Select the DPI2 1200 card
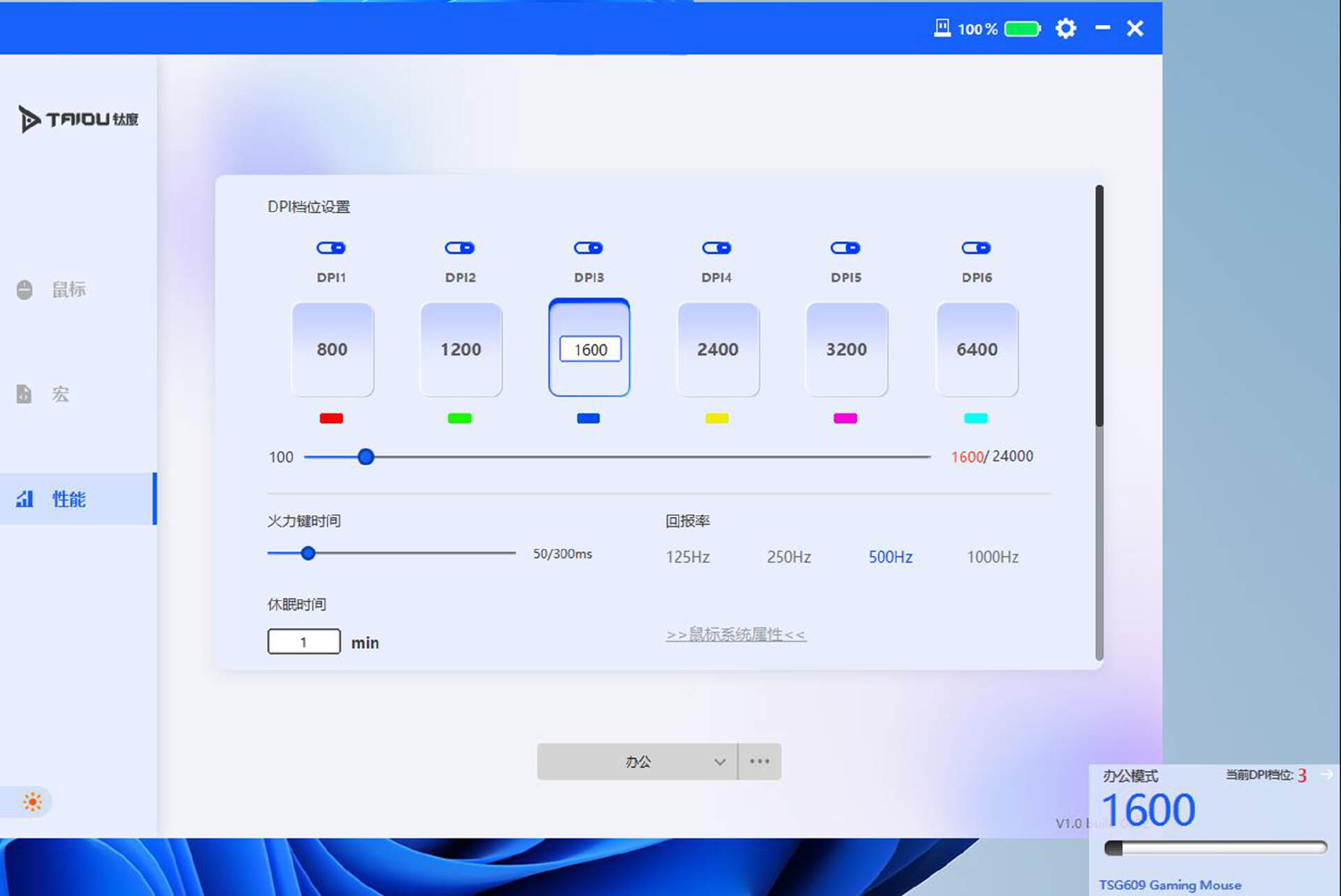 pyautogui.click(x=460, y=349)
